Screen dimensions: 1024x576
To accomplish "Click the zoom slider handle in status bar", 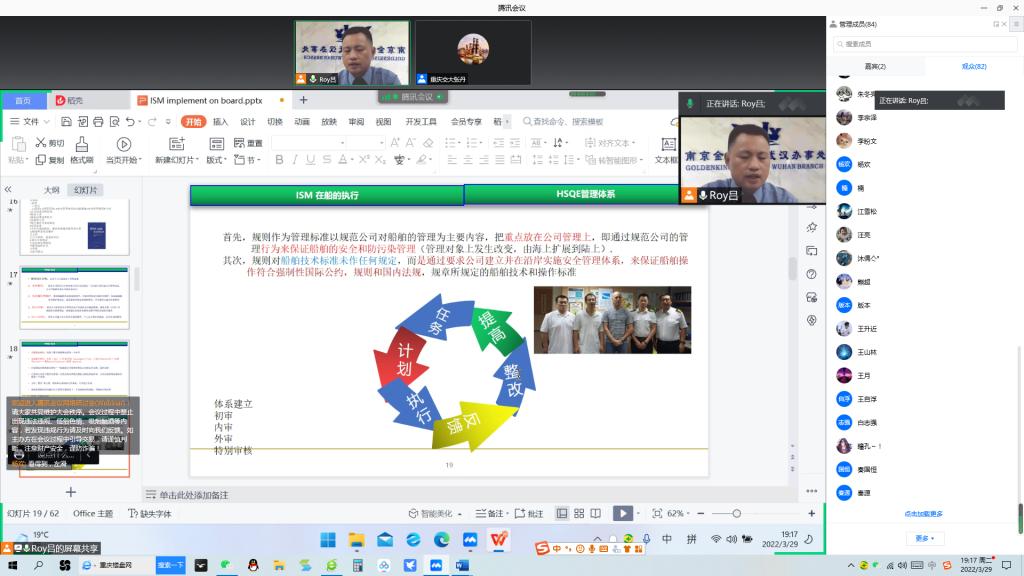I will (736, 513).
